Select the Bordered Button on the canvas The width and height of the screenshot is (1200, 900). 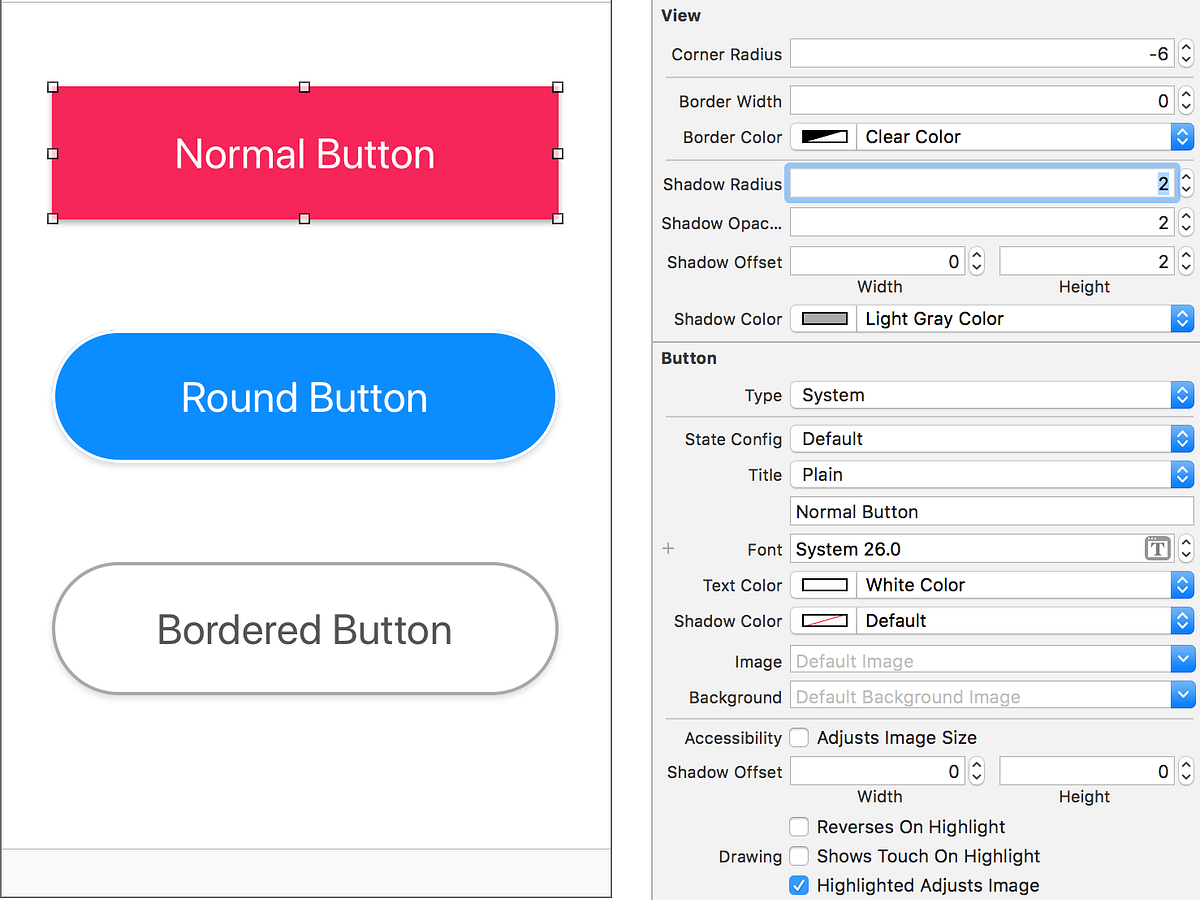[305, 628]
